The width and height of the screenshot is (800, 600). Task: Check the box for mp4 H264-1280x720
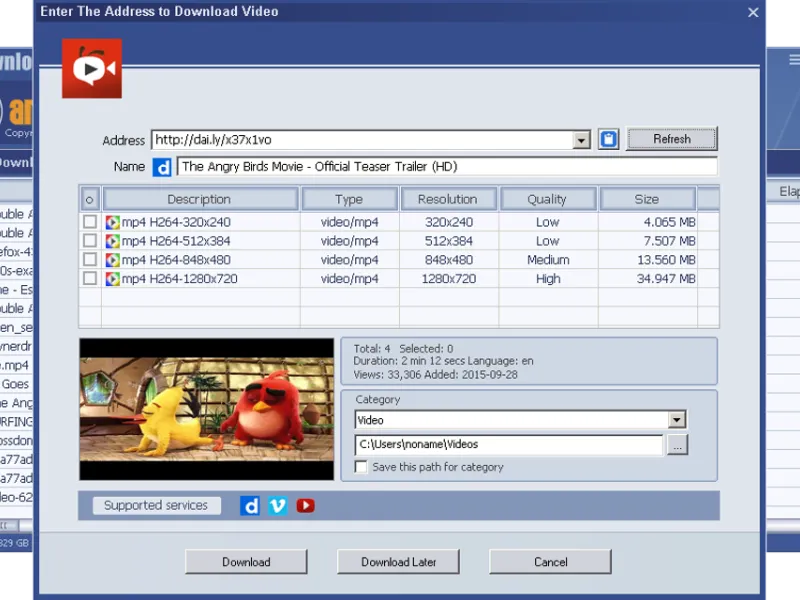pos(90,279)
